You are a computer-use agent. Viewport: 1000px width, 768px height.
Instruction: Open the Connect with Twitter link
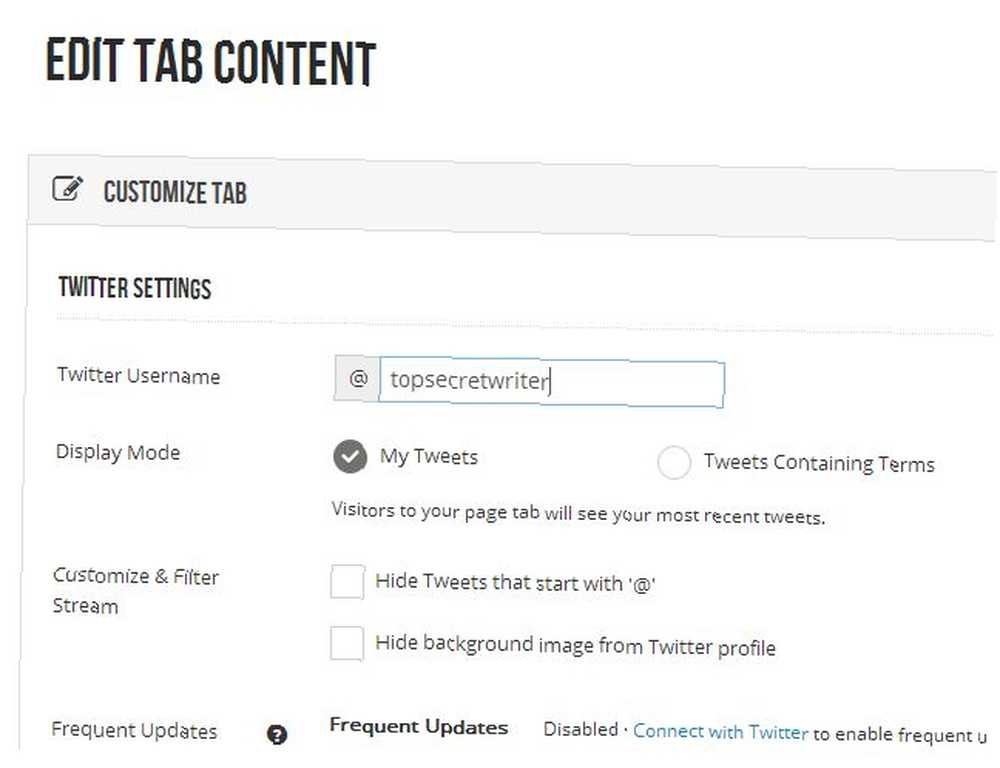pos(720,732)
